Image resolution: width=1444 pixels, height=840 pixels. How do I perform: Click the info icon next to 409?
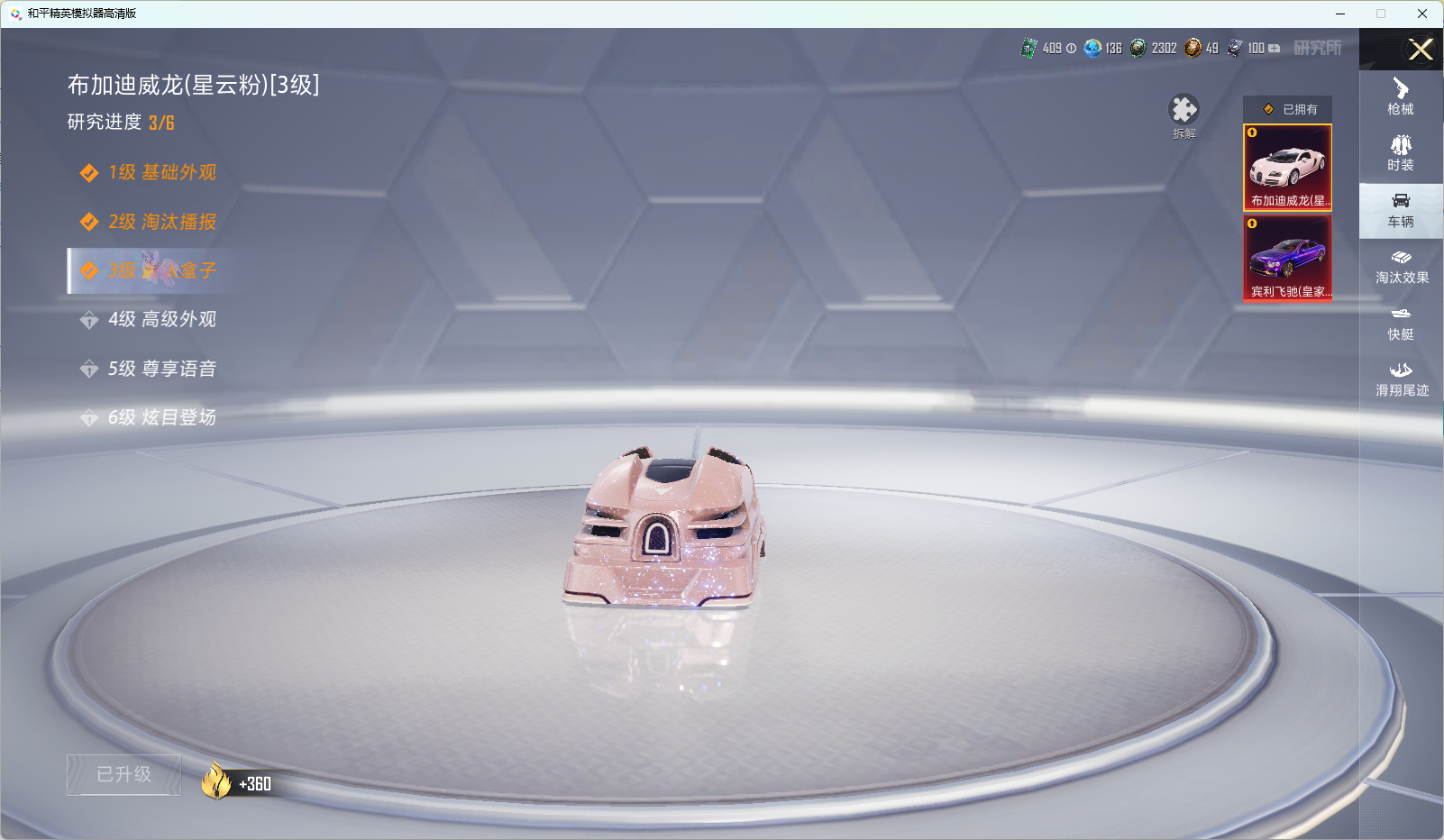point(1071,49)
